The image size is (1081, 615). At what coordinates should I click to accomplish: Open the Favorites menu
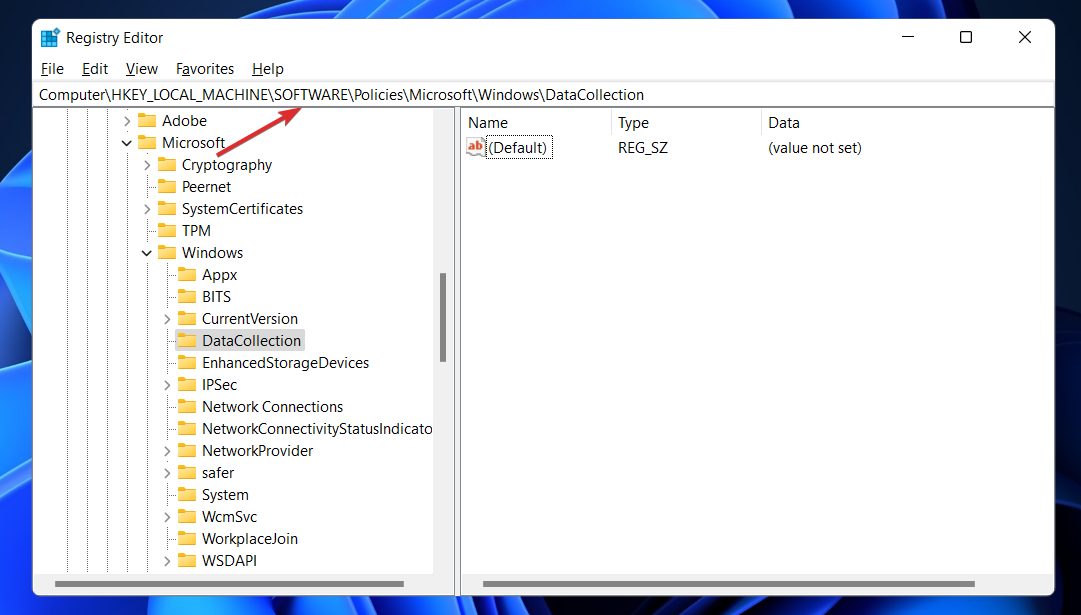[205, 69]
